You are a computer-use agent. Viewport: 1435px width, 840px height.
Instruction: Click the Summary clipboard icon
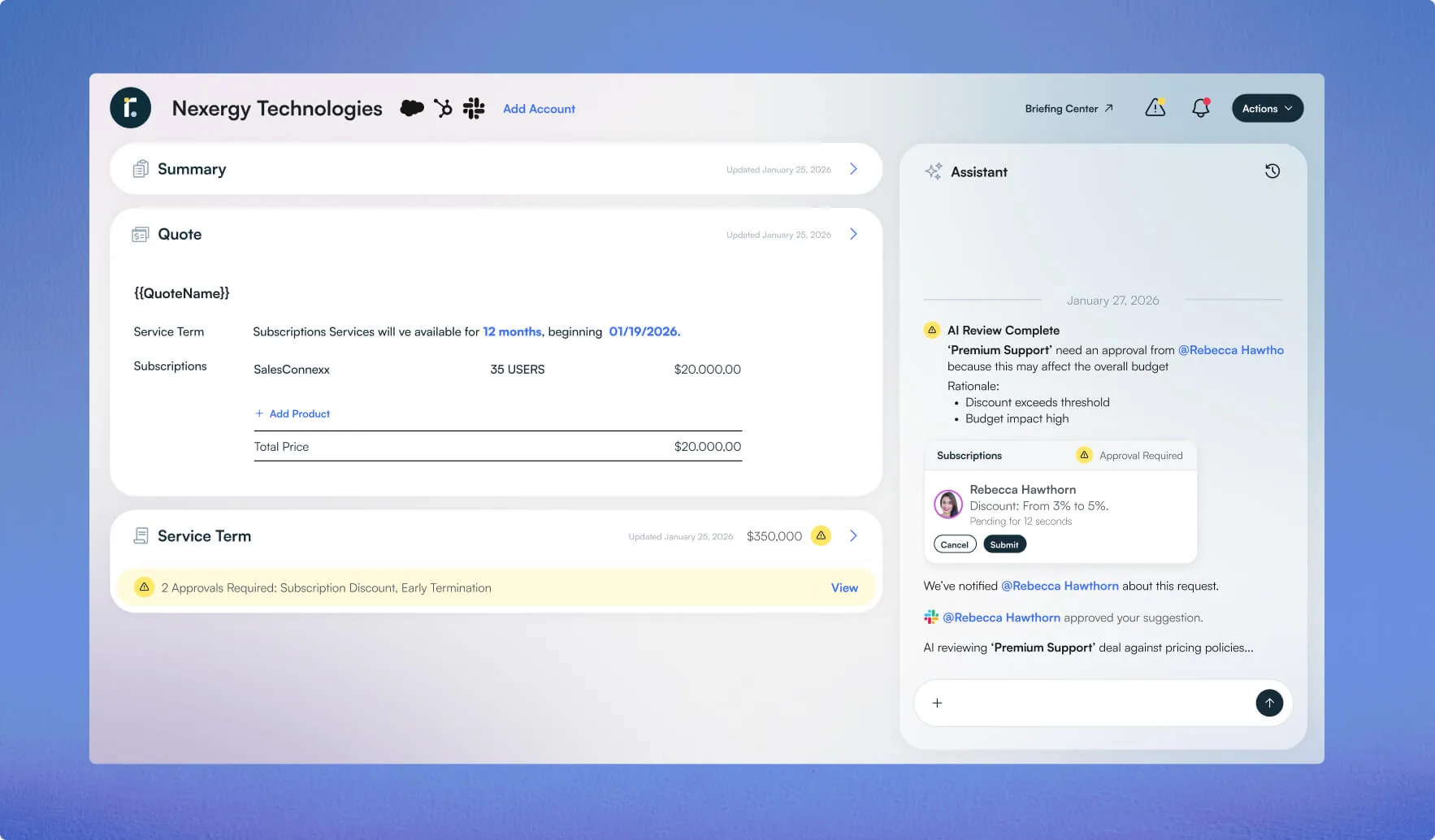(141, 169)
